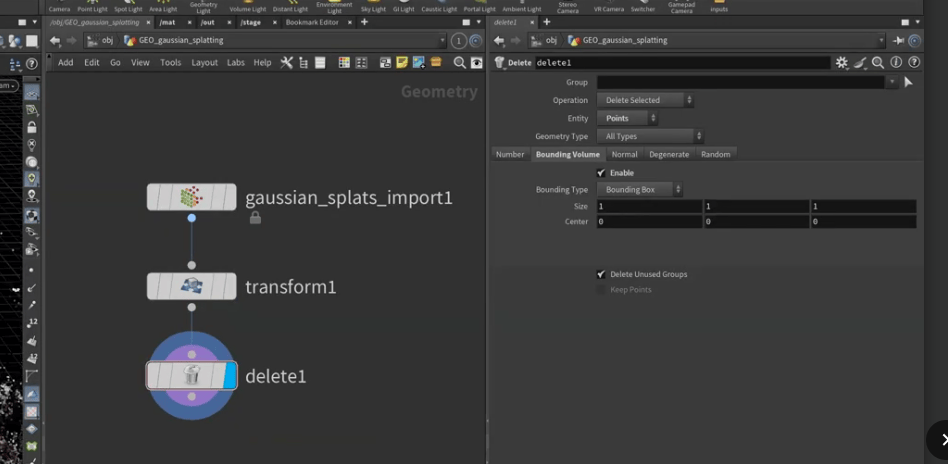Switch to the Degenerate tab
948x464 pixels.
[668, 154]
